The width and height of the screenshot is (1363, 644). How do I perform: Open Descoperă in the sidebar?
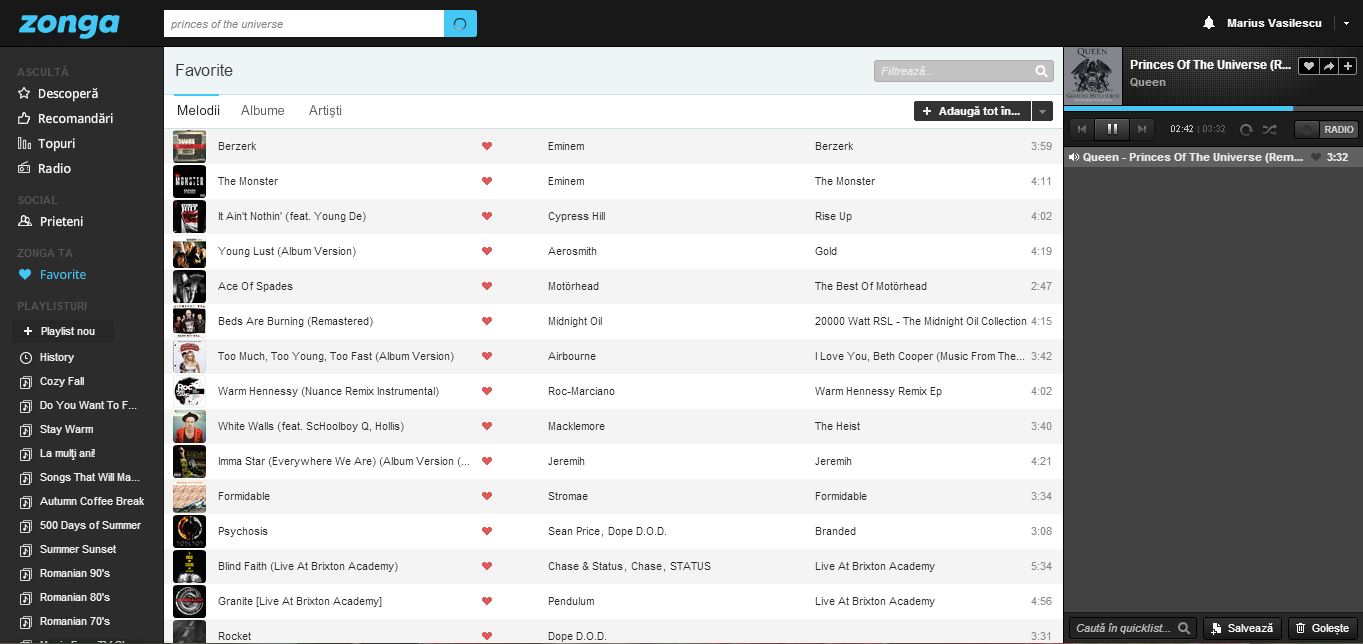(58, 93)
